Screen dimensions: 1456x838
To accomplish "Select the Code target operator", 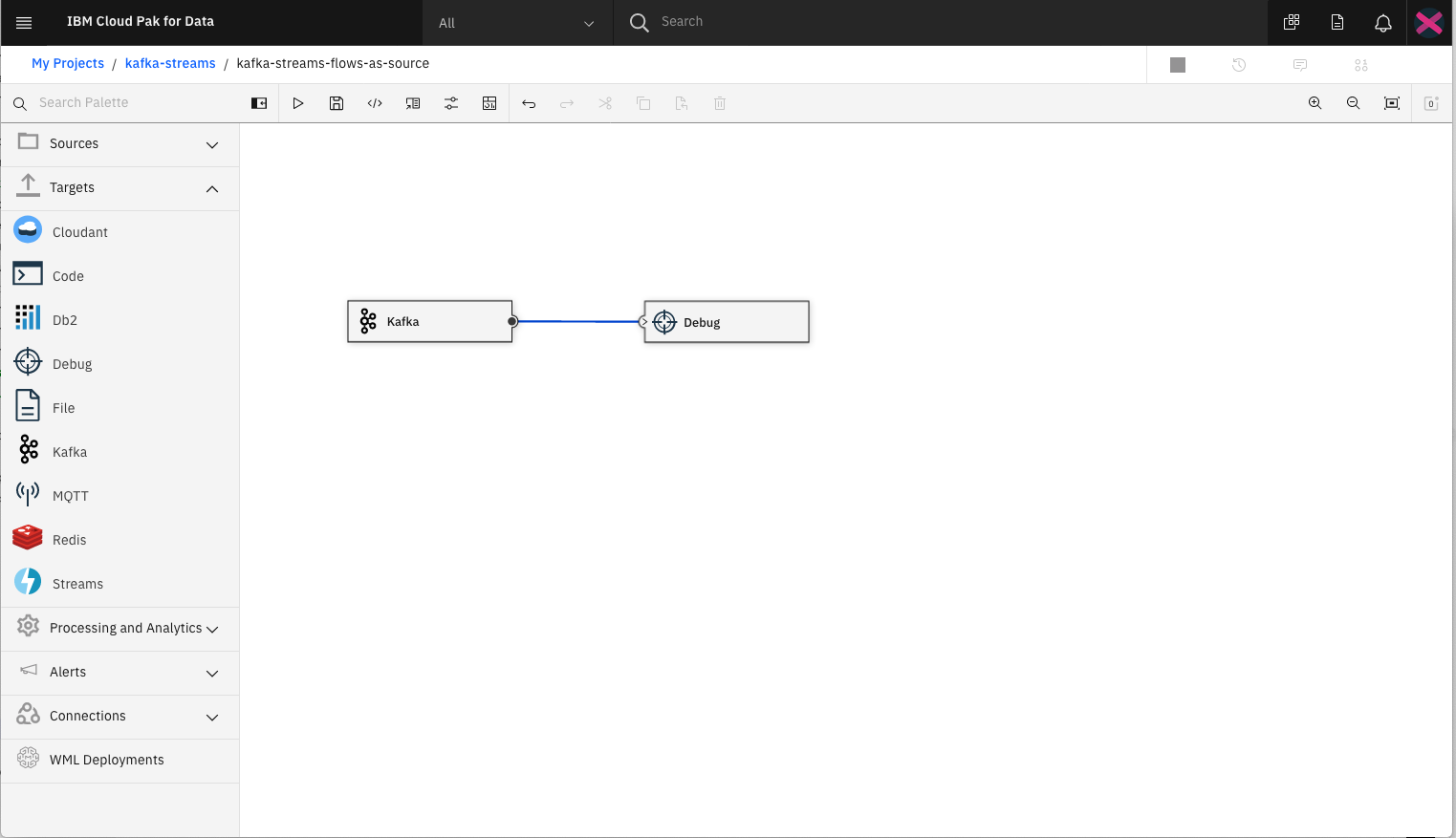I will [x=120, y=276].
